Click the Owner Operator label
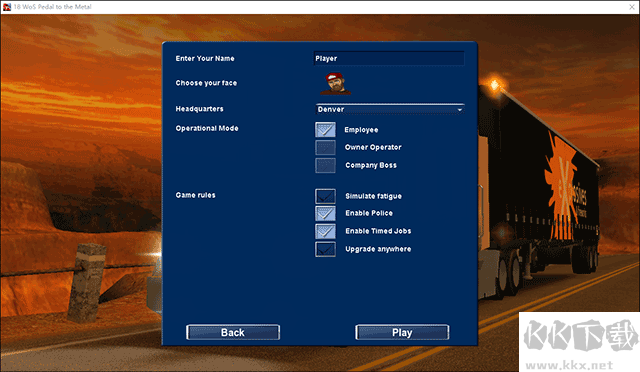This screenshot has height=372, width=640. point(373,147)
